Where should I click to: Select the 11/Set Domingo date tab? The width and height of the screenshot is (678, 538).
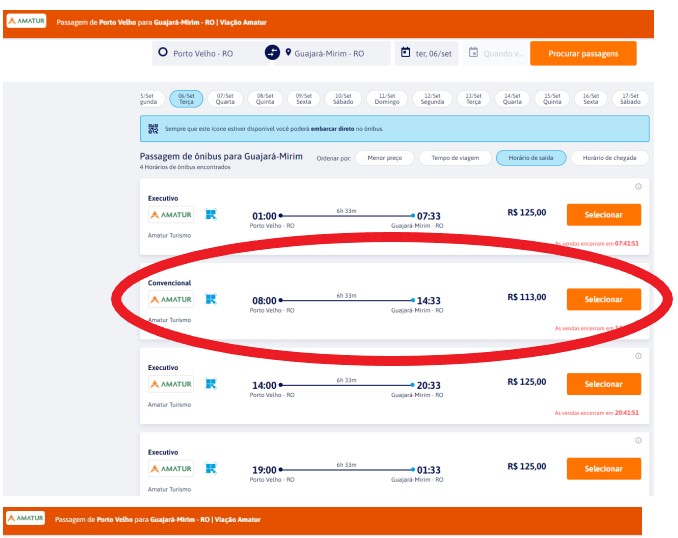pos(387,98)
